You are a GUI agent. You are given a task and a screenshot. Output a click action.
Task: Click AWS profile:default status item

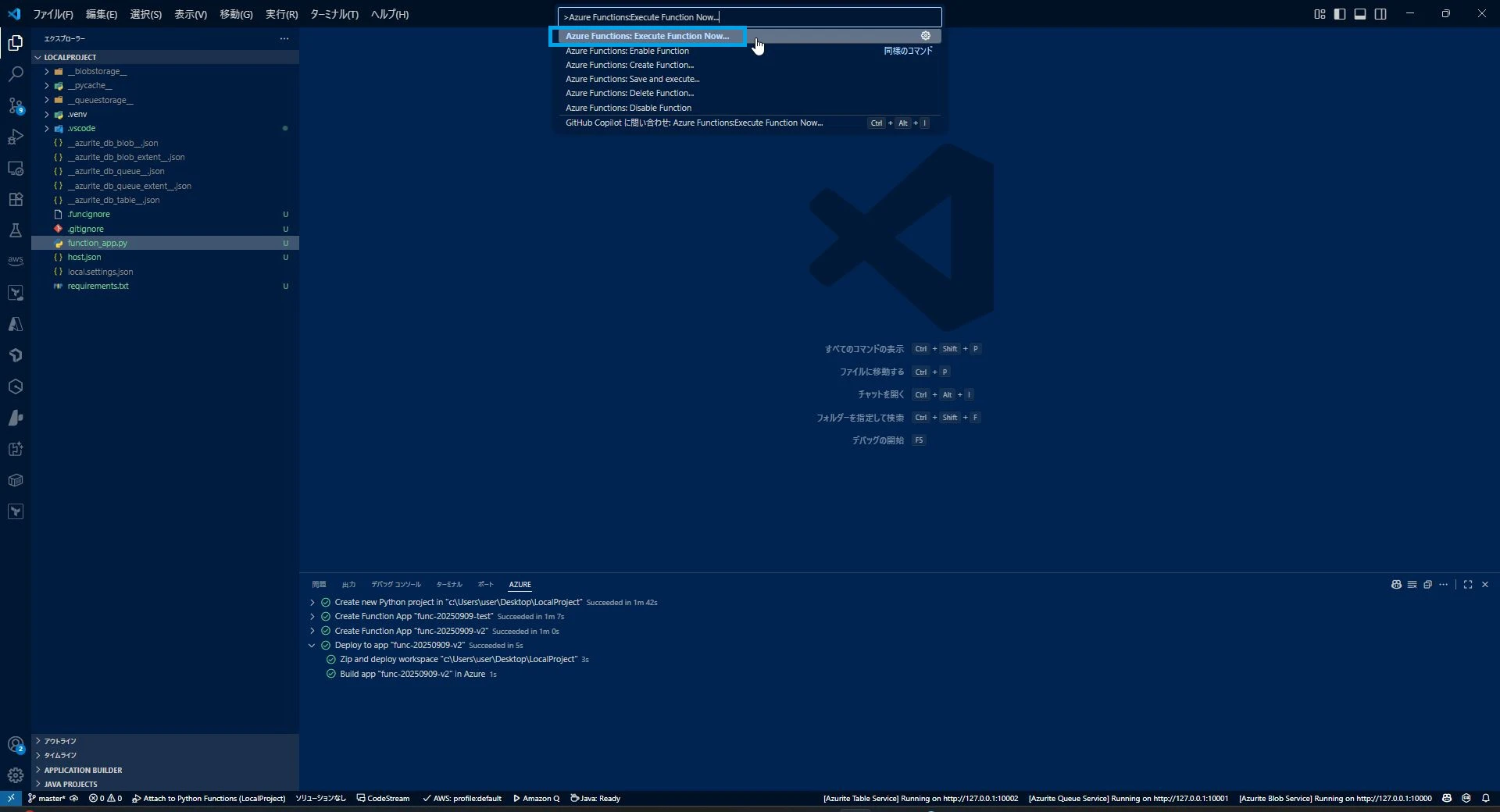point(462,798)
